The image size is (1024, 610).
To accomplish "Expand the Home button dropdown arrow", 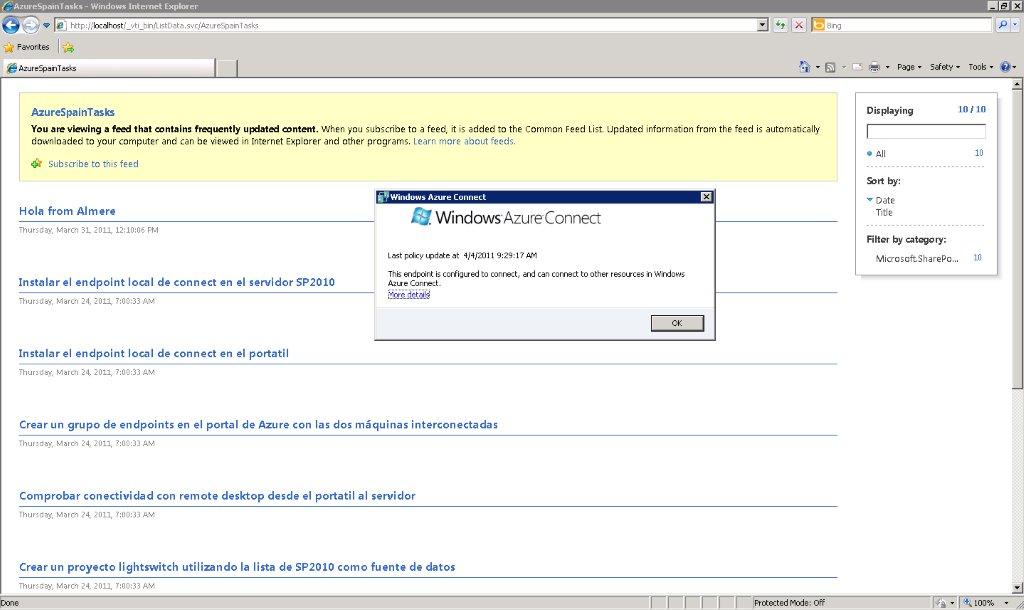I will tap(818, 67).
